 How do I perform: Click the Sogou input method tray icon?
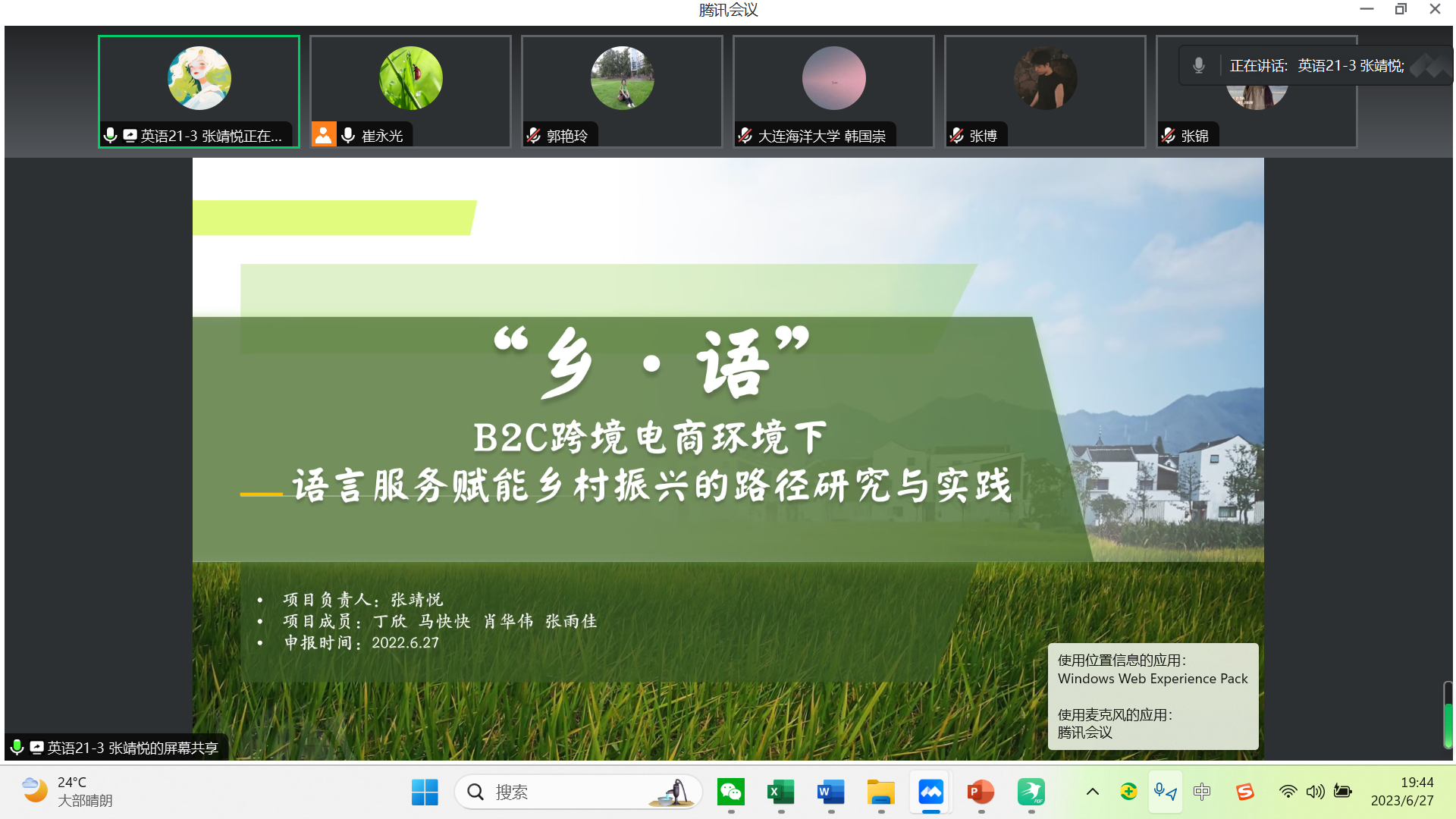tap(1245, 792)
